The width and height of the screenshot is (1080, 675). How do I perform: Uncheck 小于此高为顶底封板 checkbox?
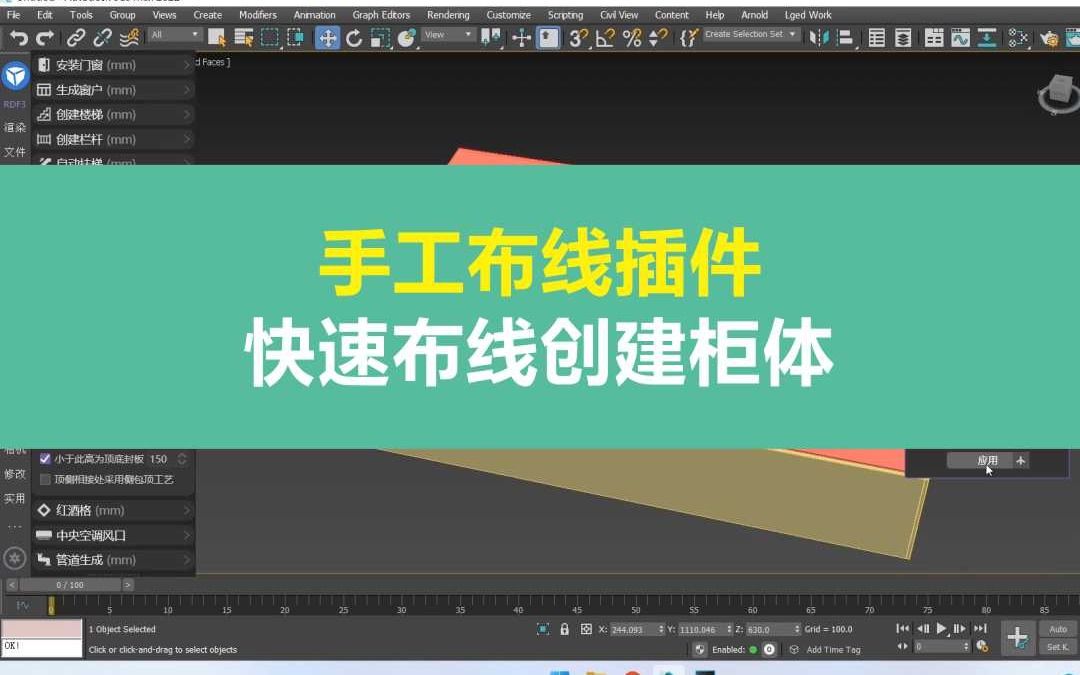tap(45, 459)
